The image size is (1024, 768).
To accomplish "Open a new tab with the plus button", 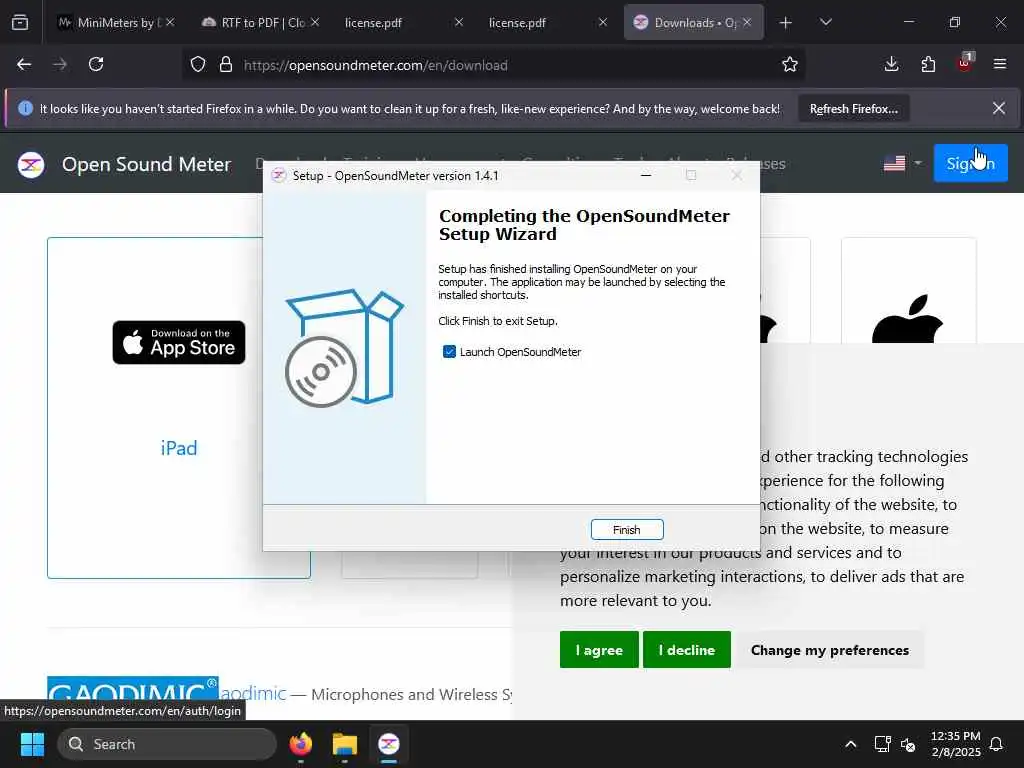I will (x=786, y=23).
